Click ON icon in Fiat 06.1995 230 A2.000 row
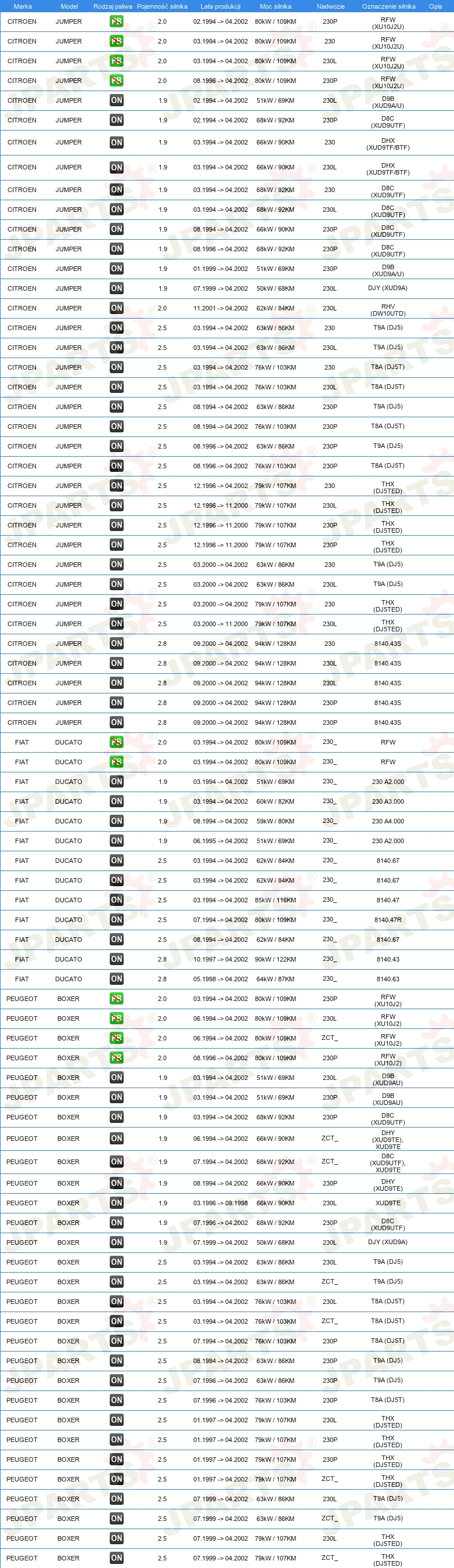The height and width of the screenshot is (1568, 454). click(x=116, y=841)
